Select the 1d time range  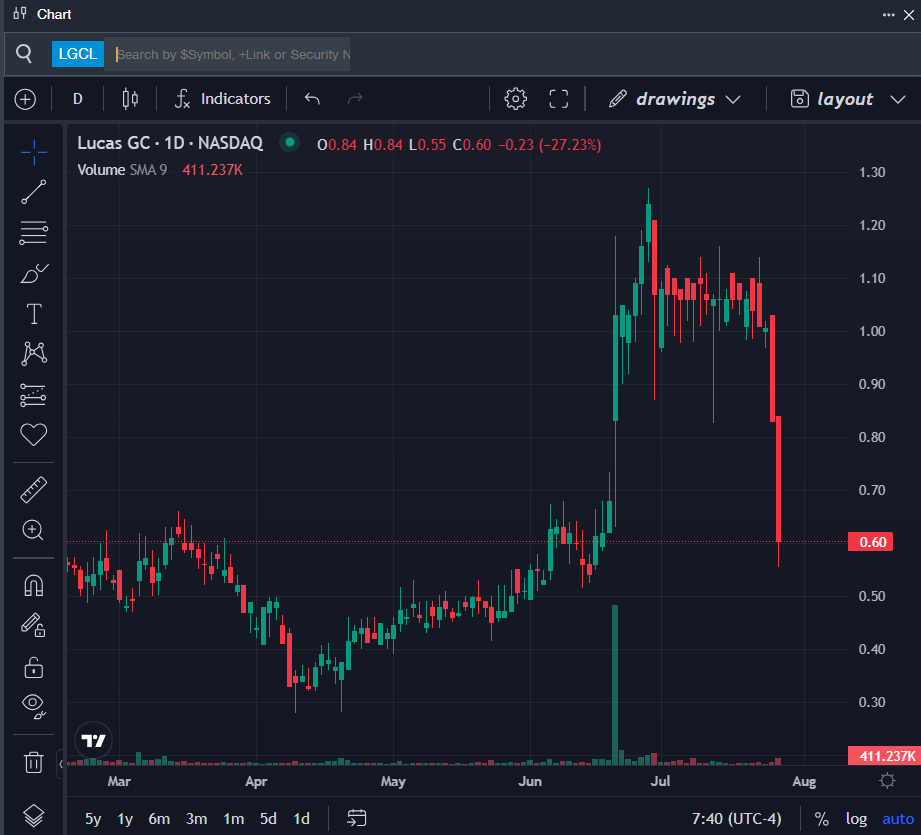(x=301, y=819)
